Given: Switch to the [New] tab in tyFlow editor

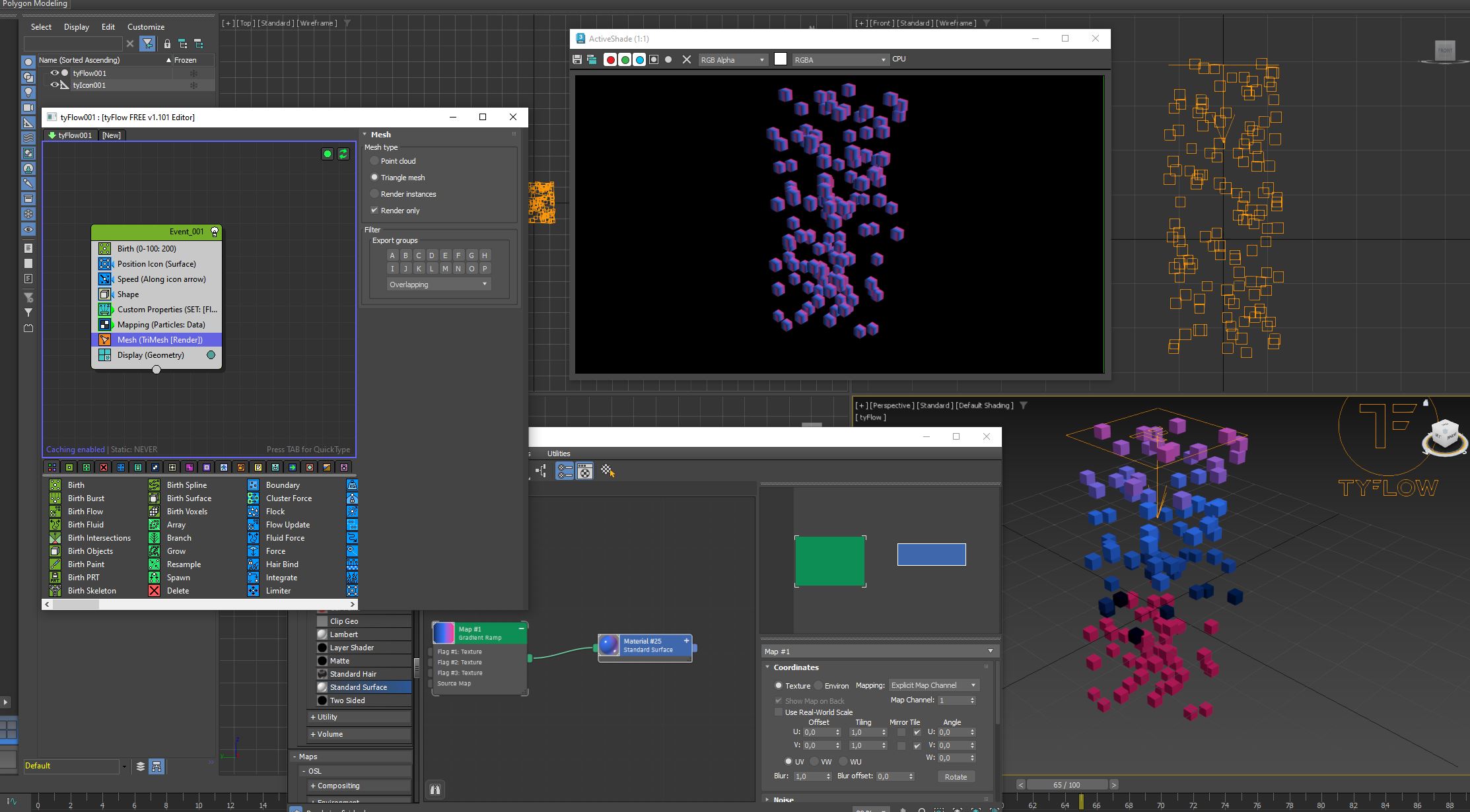Looking at the screenshot, I should pyautogui.click(x=112, y=135).
